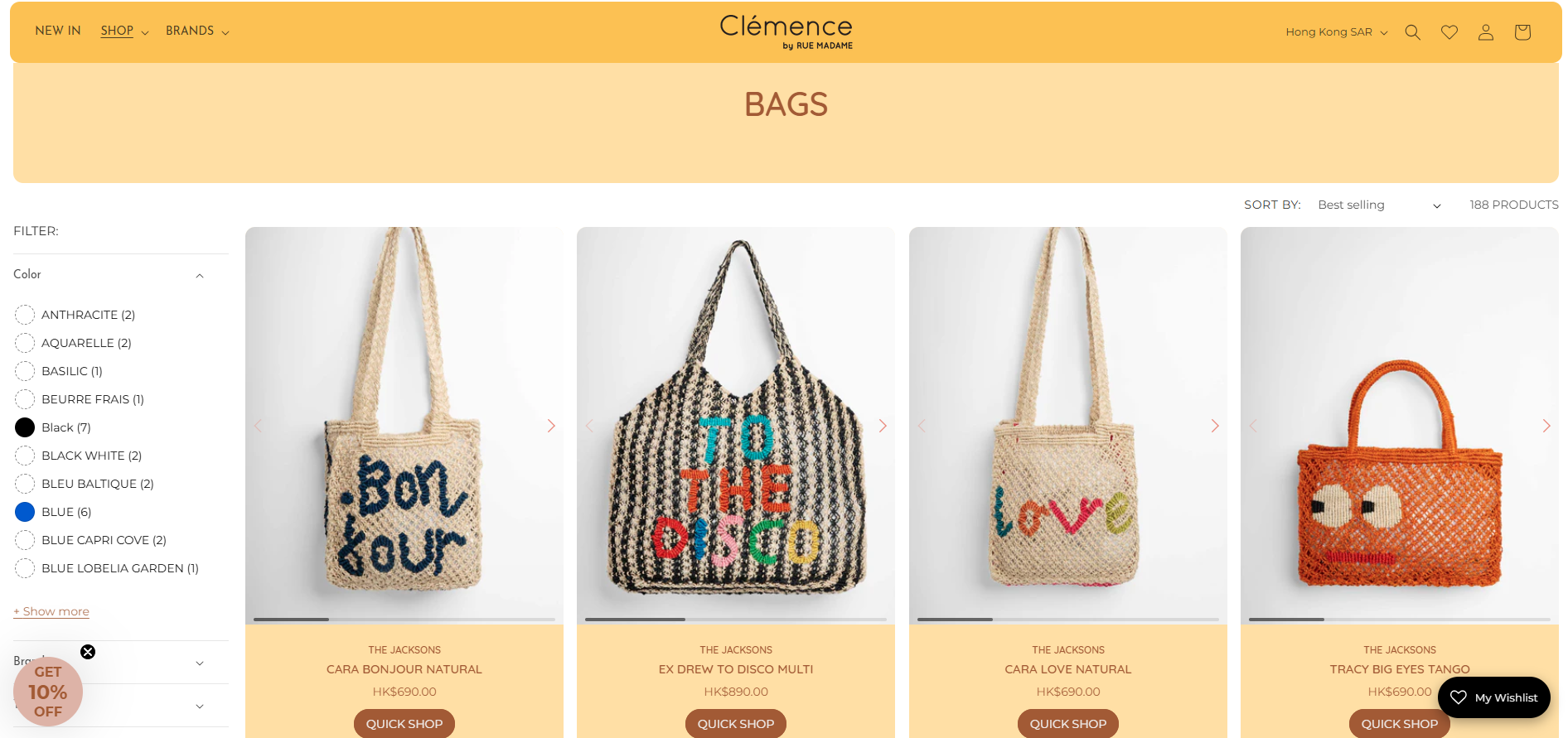Open the Hong Kong SAR region selector
1568x738 pixels.
(x=1337, y=32)
